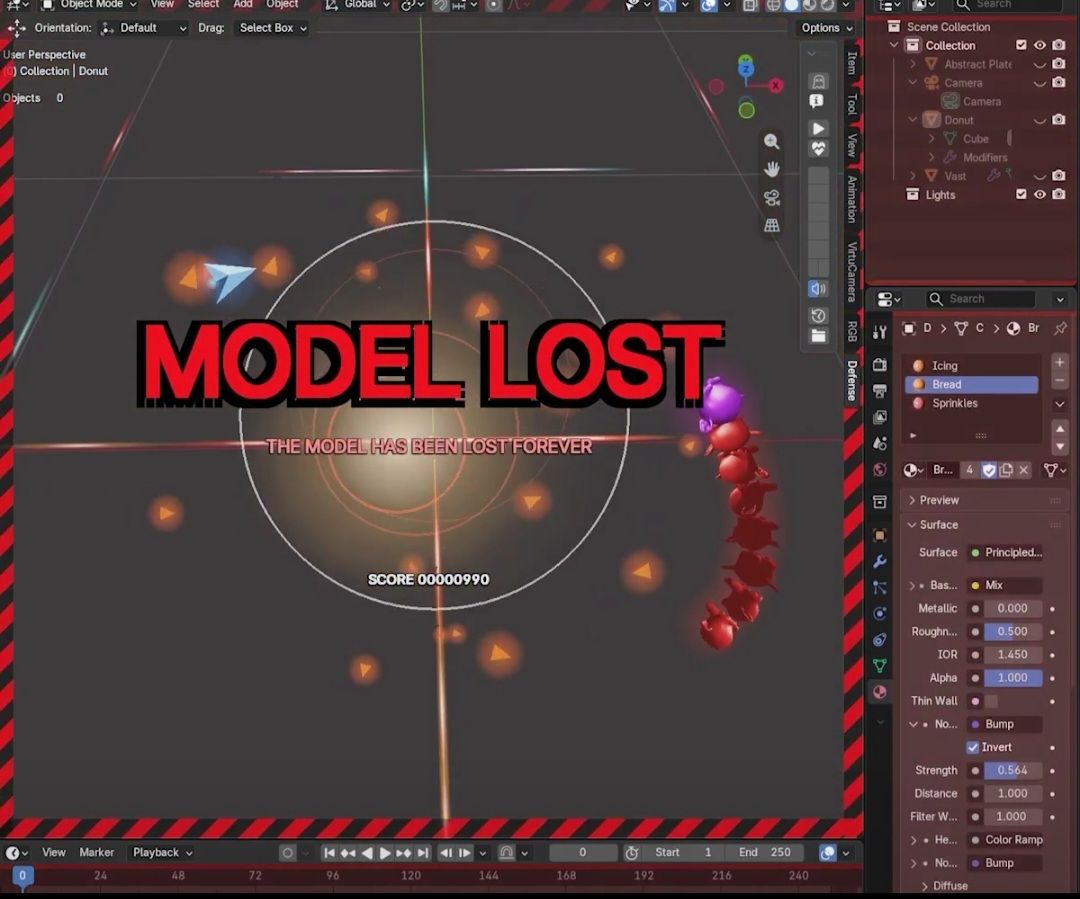Open the Orientation Default dropdown

click(145, 28)
